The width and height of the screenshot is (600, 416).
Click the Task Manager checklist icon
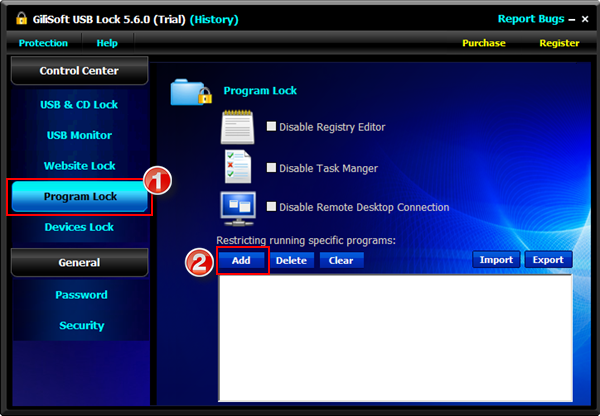click(x=238, y=166)
